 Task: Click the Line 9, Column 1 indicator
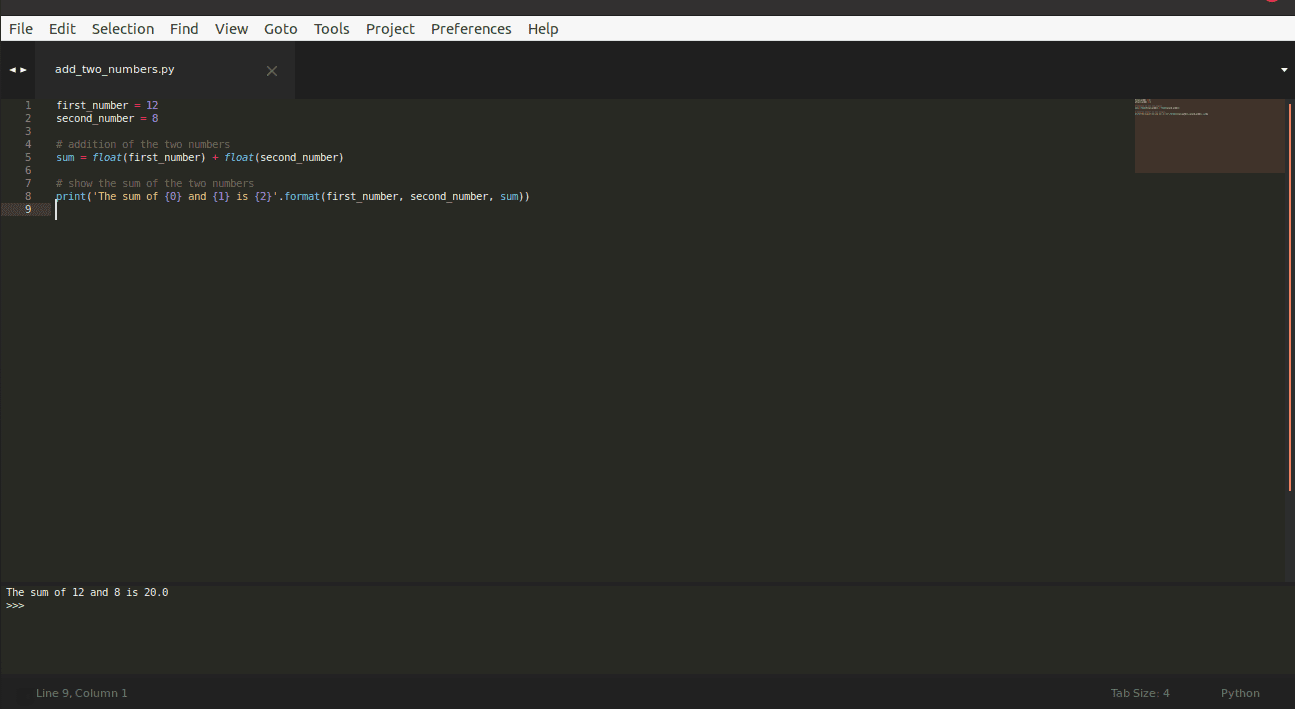point(81,692)
